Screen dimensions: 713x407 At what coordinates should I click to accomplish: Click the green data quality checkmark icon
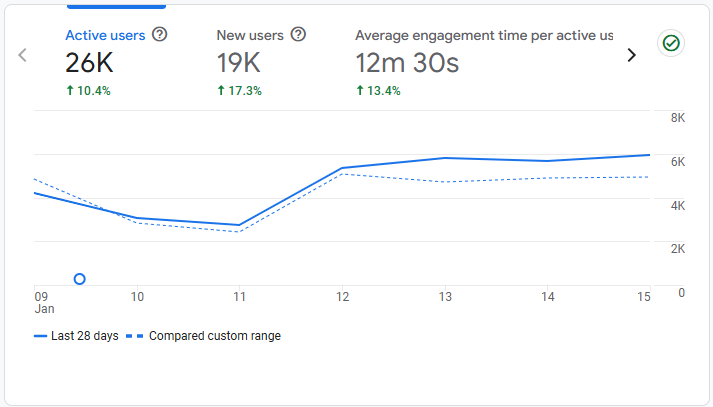(670, 43)
